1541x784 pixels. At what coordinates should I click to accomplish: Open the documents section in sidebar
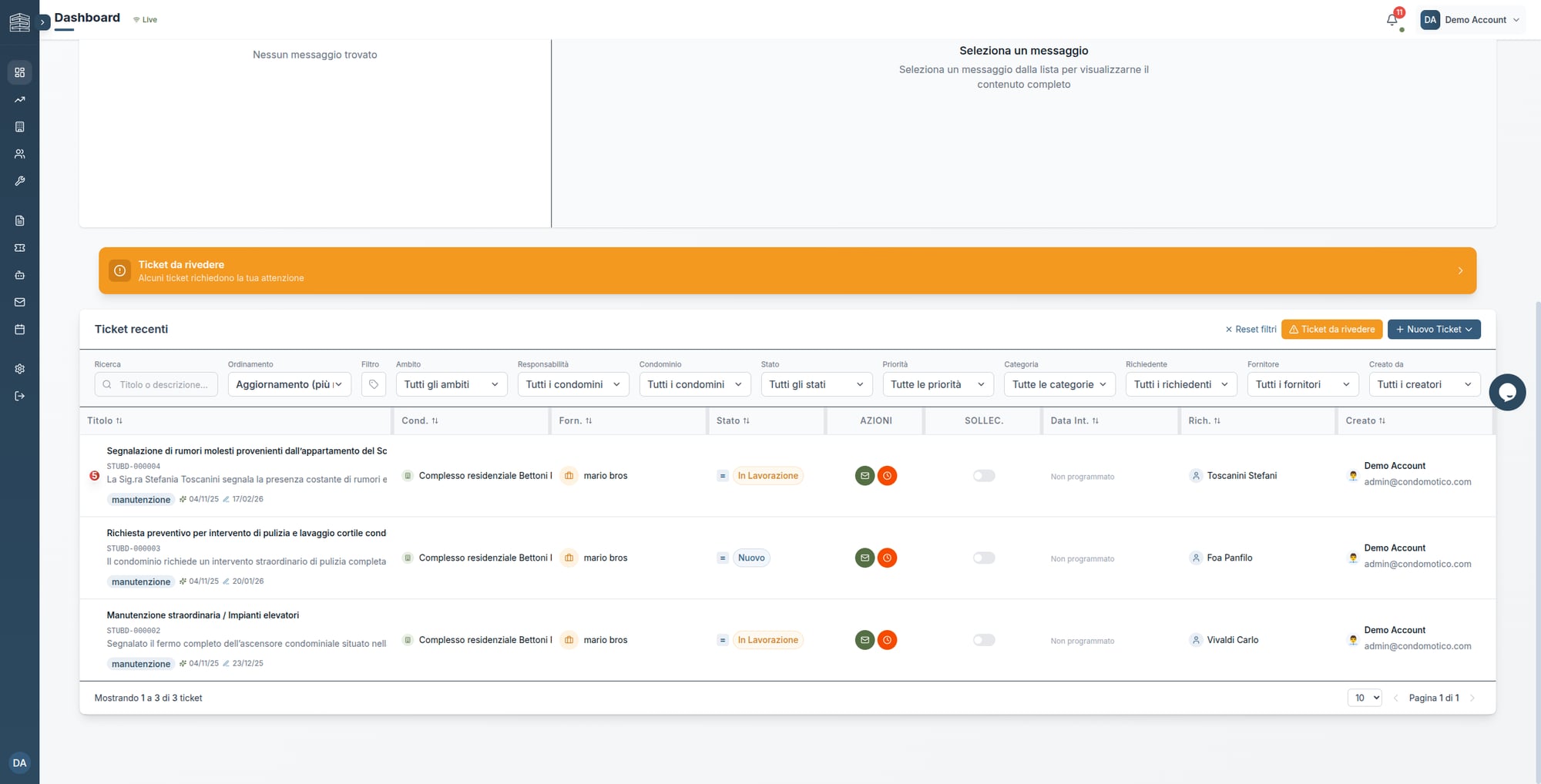pyautogui.click(x=20, y=219)
